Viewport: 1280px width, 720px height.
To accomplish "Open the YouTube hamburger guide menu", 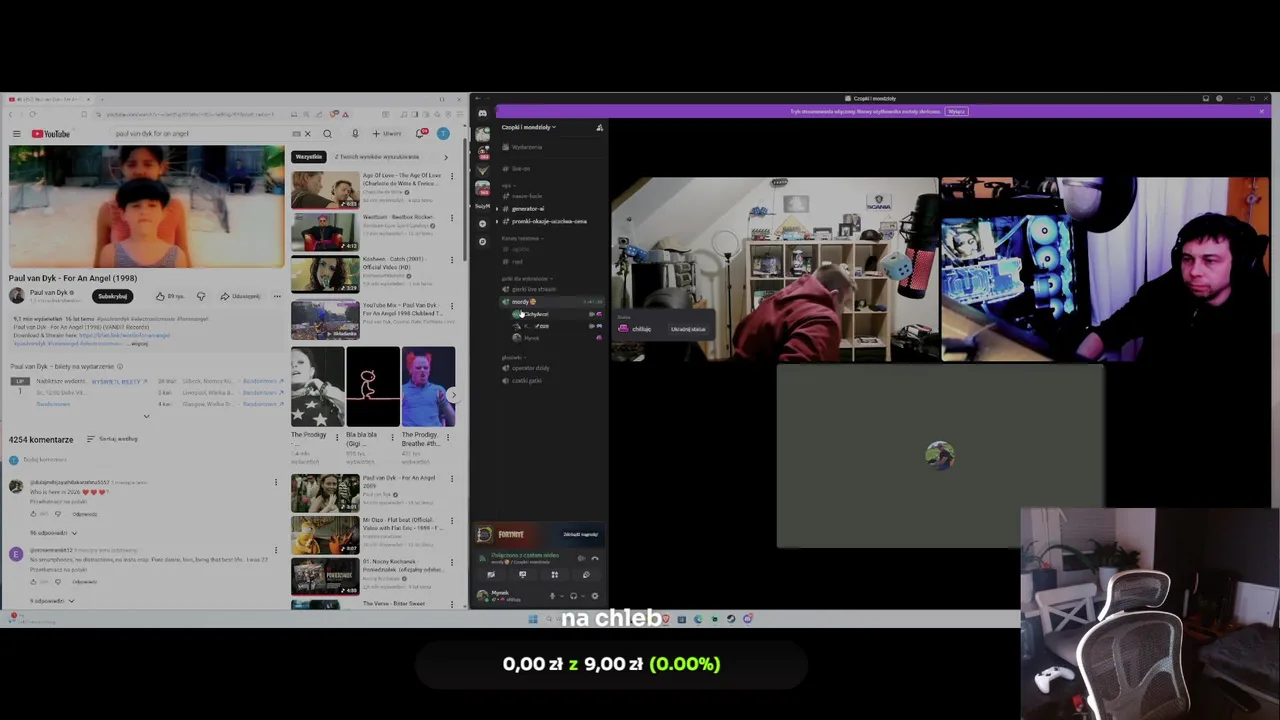I will coord(16,134).
